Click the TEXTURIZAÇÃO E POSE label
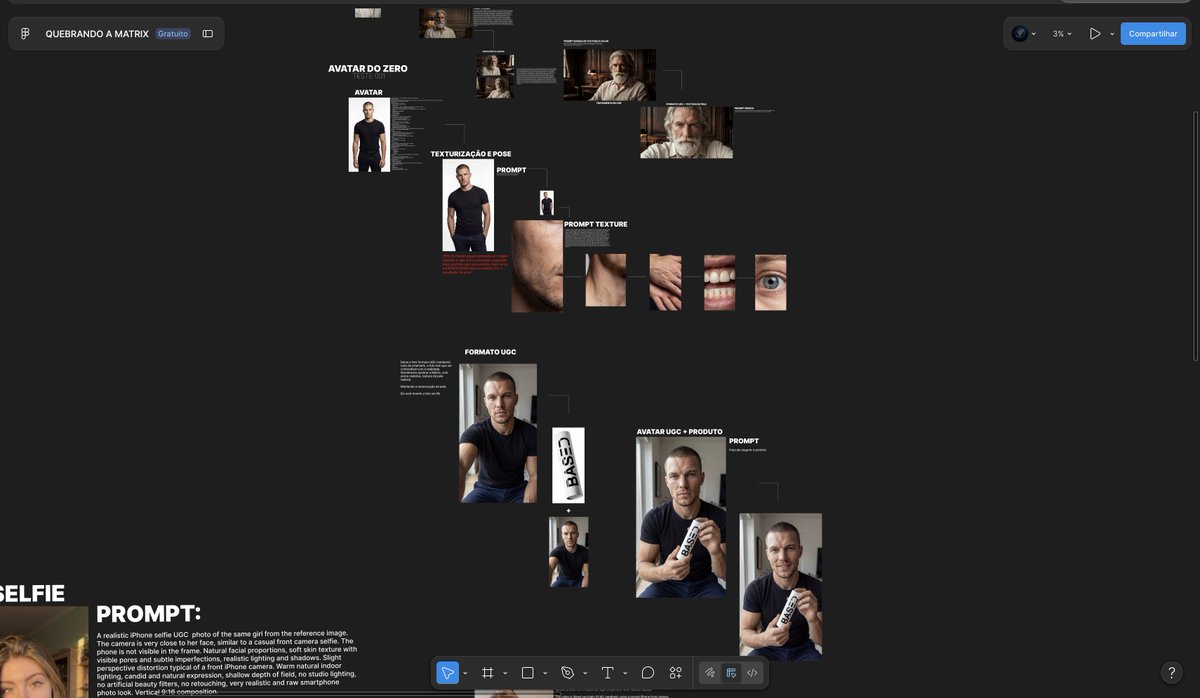Viewport: 1200px width, 698px height. click(471, 154)
